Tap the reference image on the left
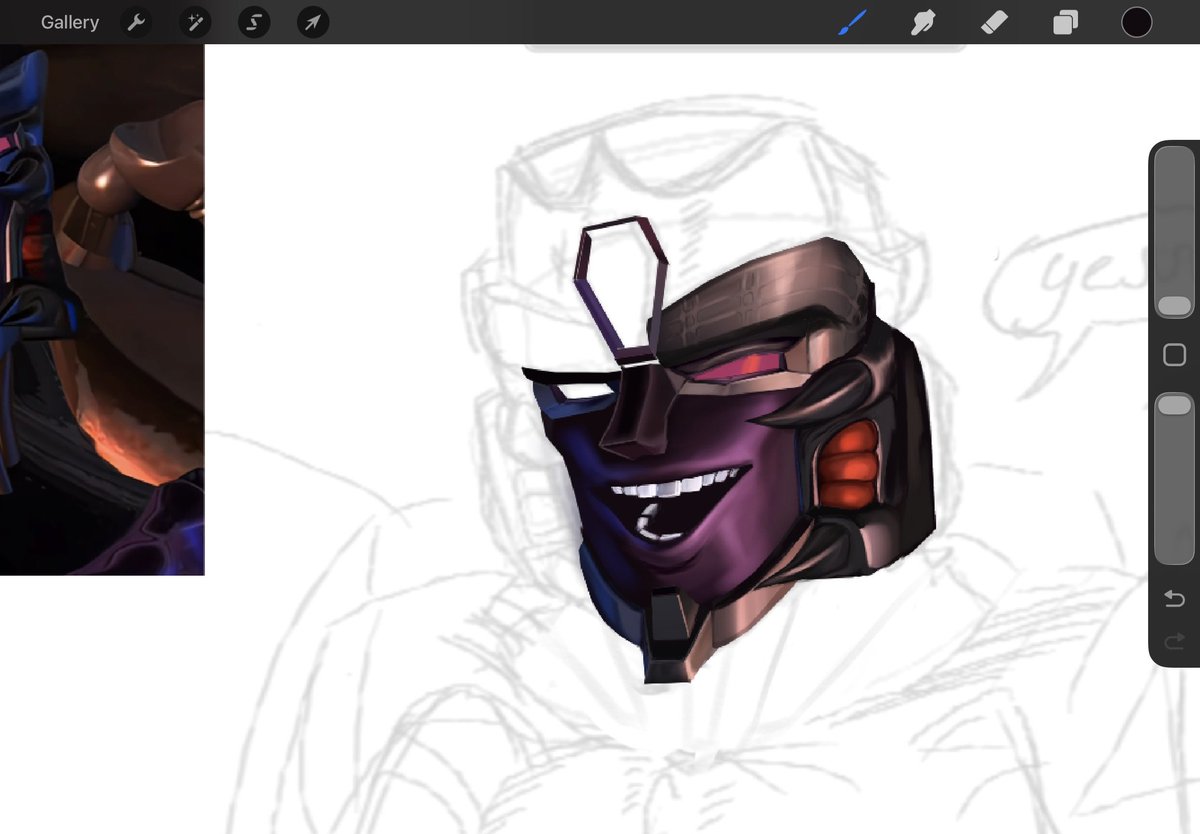Viewport: 1200px width, 834px height. coord(102,310)
